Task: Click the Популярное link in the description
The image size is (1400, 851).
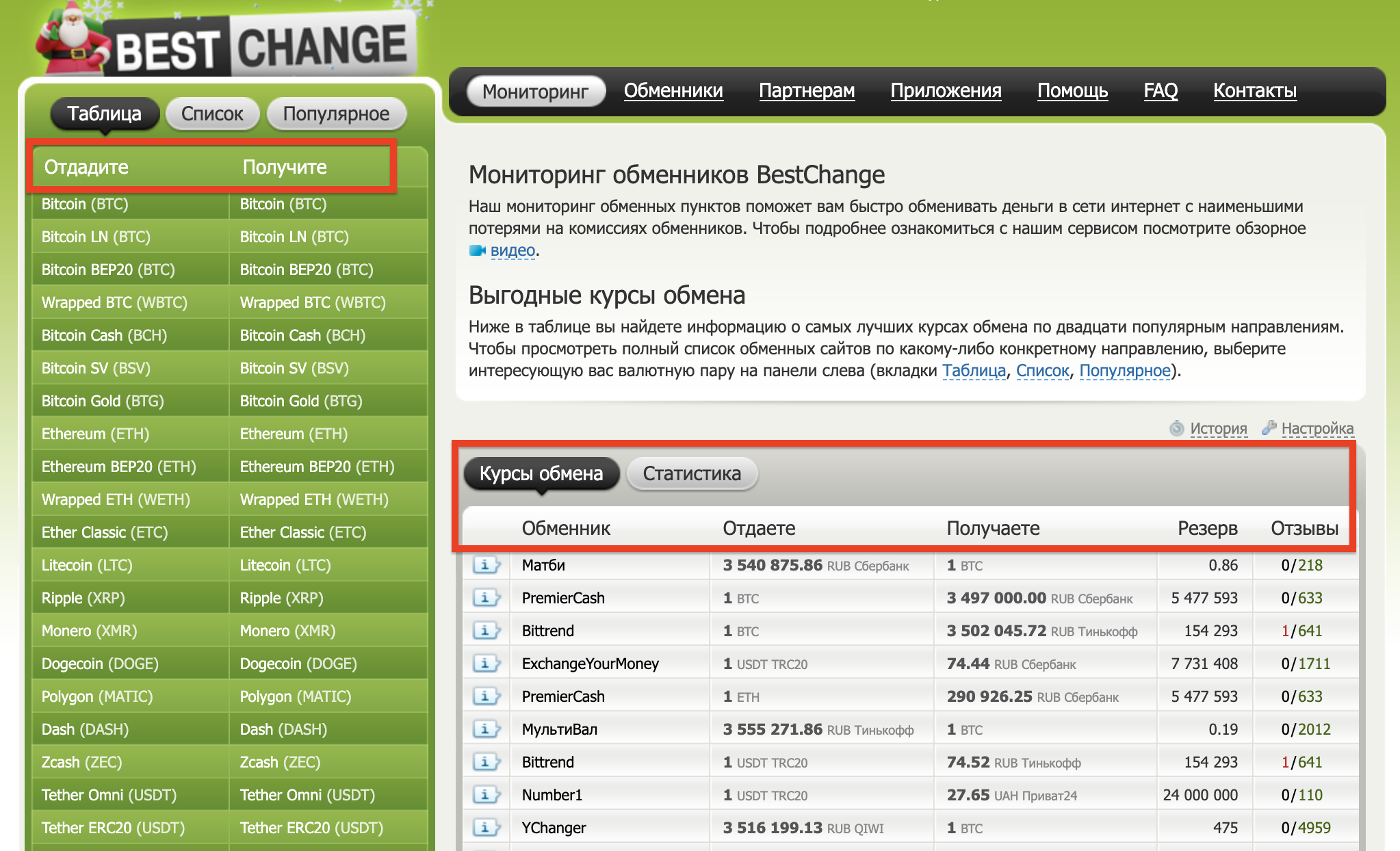Action: [1124, 371]
